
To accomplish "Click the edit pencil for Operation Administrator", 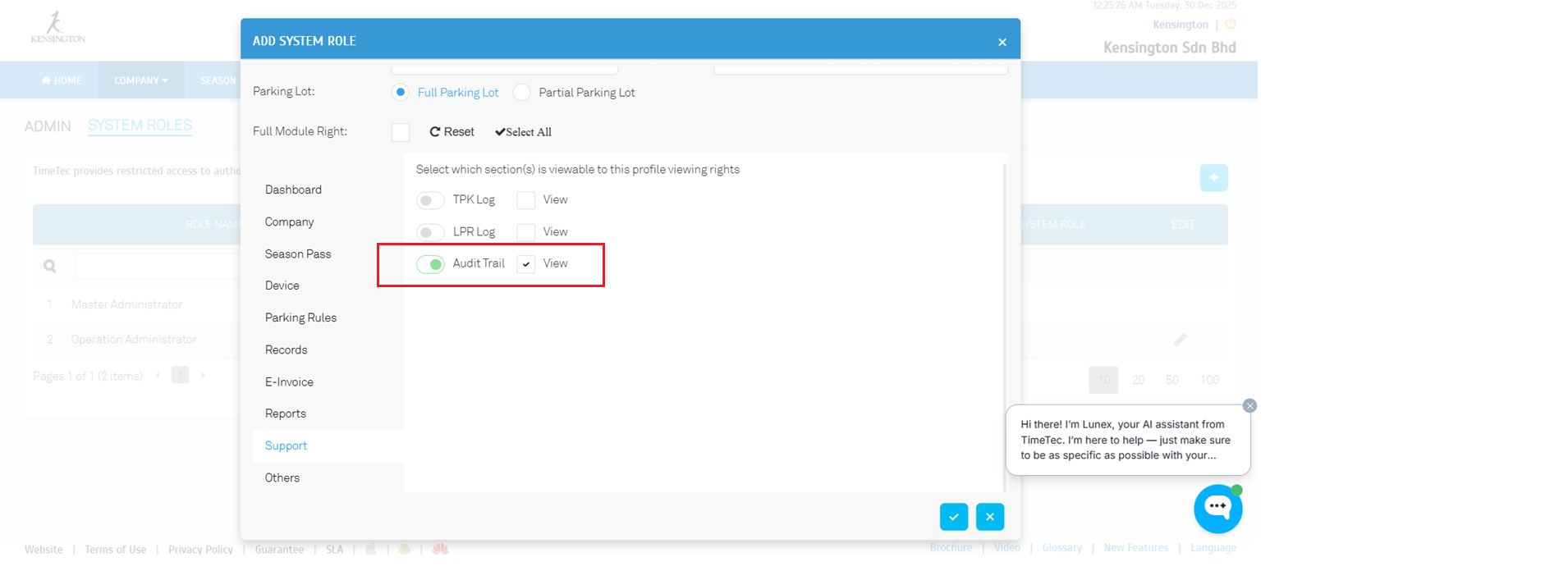I will (x=1180, y=340).
